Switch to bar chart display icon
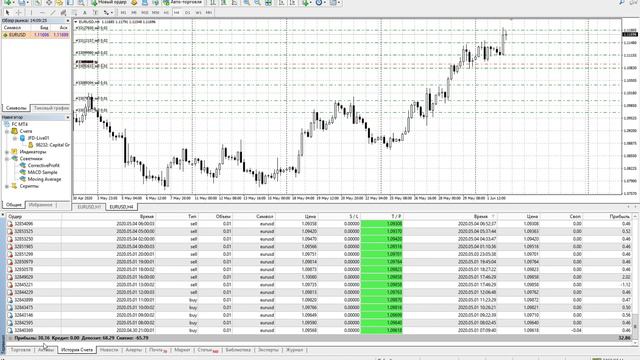Viewport: 640px width, 360px height. tap(213, 2)
